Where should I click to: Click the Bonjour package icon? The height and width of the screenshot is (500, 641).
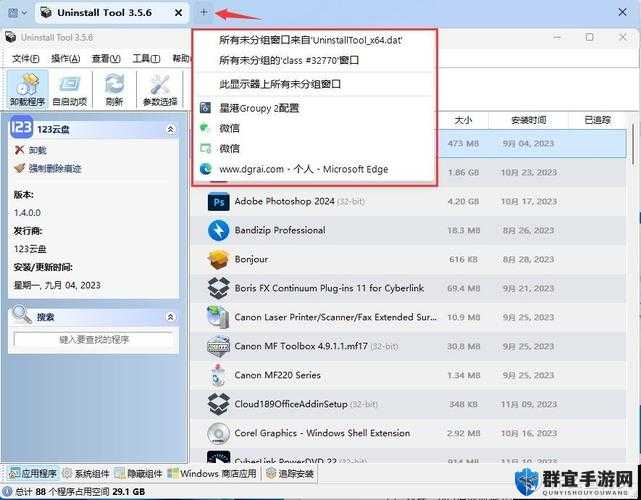[218, 260]
